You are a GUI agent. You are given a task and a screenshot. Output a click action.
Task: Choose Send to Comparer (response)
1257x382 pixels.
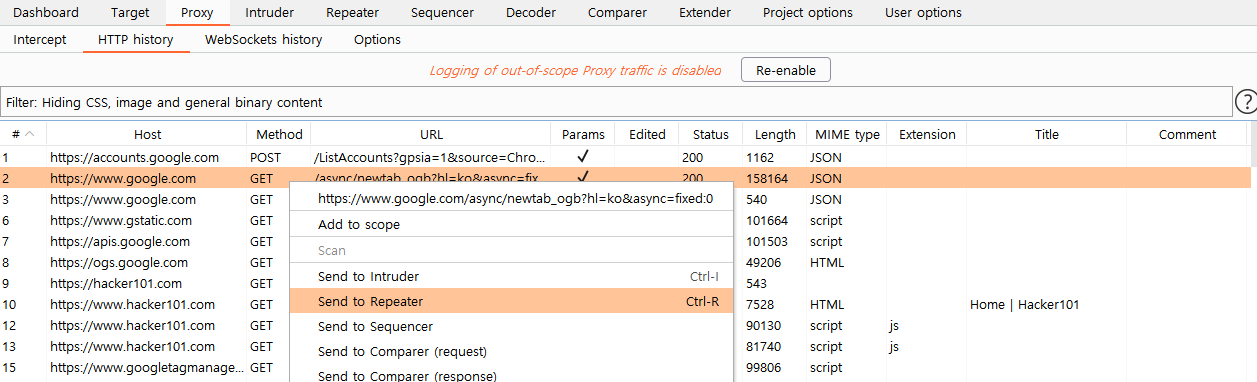tap(511, 374)
